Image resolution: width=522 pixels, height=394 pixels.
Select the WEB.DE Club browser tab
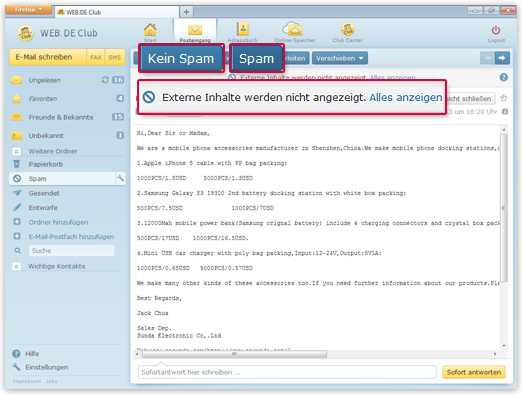[117, 12]
